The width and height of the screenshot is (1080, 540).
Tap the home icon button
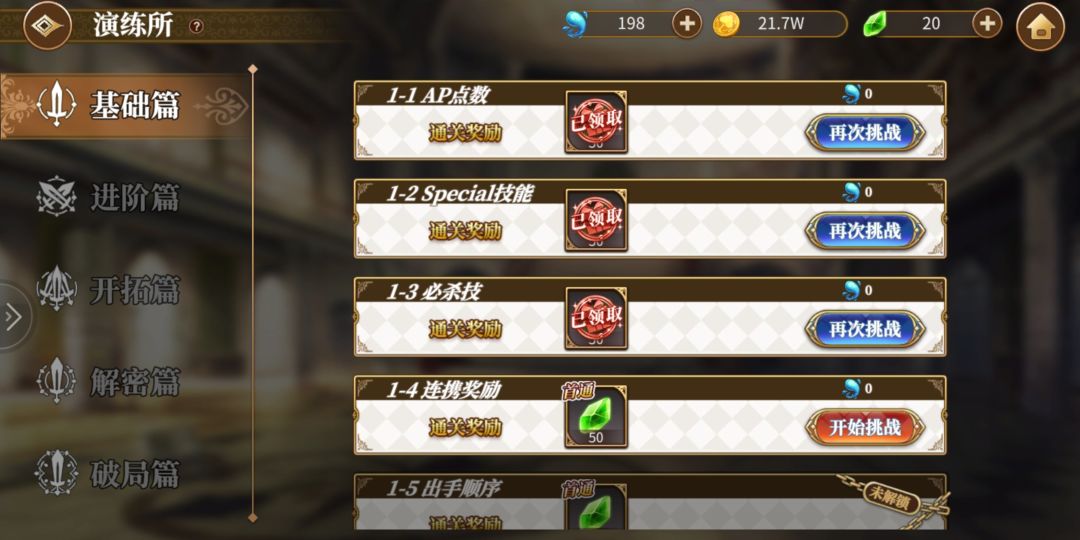pyautogui.click(x=1040, y=27)
